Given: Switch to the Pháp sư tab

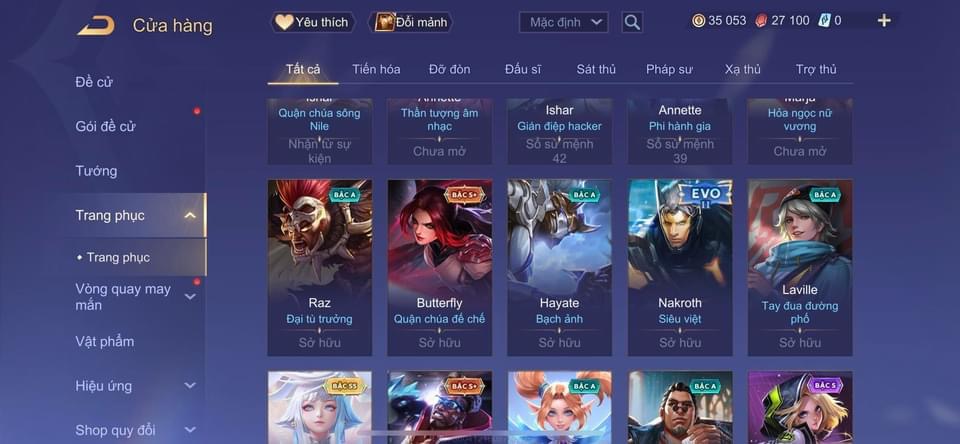Looking at the screenshot, I should point(669,69).
